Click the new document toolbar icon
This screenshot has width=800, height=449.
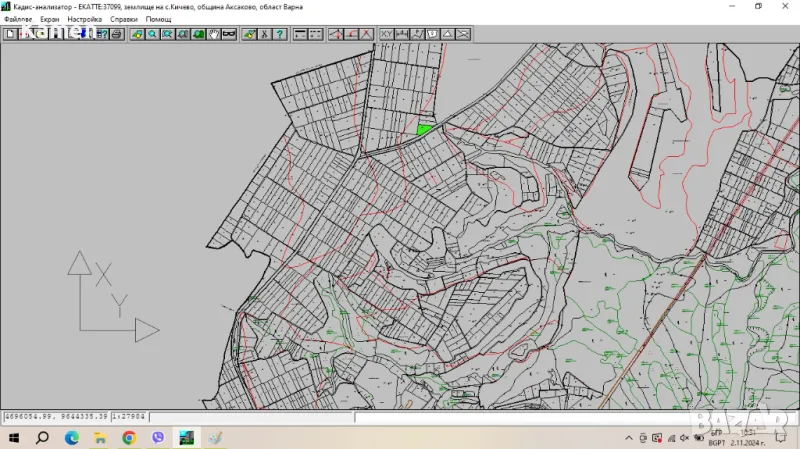click(x=10, y=34)
